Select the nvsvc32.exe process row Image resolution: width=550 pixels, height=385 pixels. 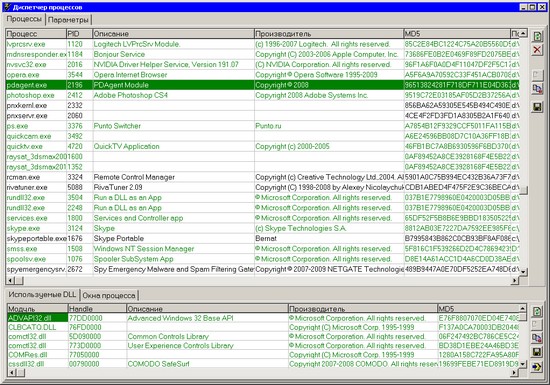pos(262,65)
